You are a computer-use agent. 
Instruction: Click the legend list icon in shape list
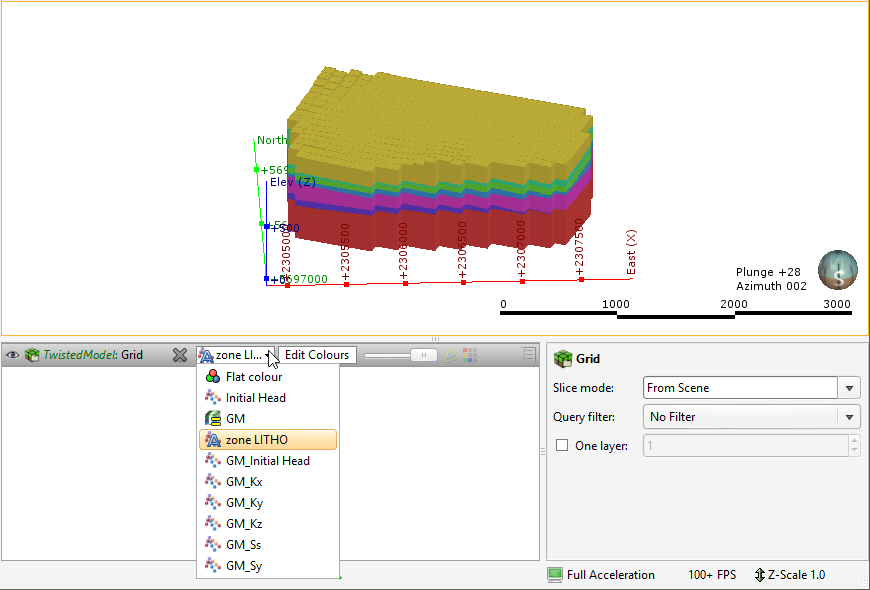(528, 354)
